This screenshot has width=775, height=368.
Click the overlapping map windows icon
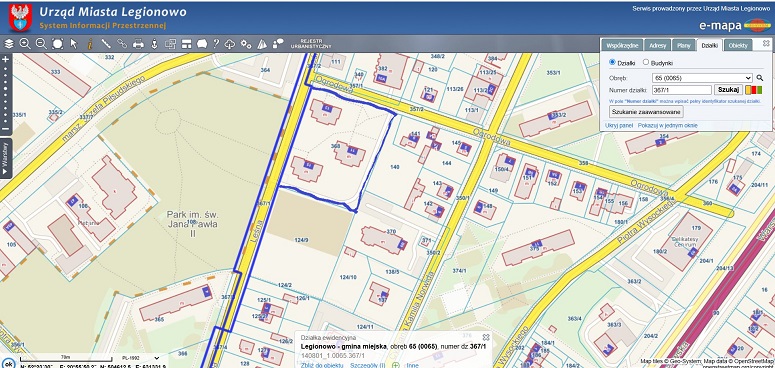171,43
